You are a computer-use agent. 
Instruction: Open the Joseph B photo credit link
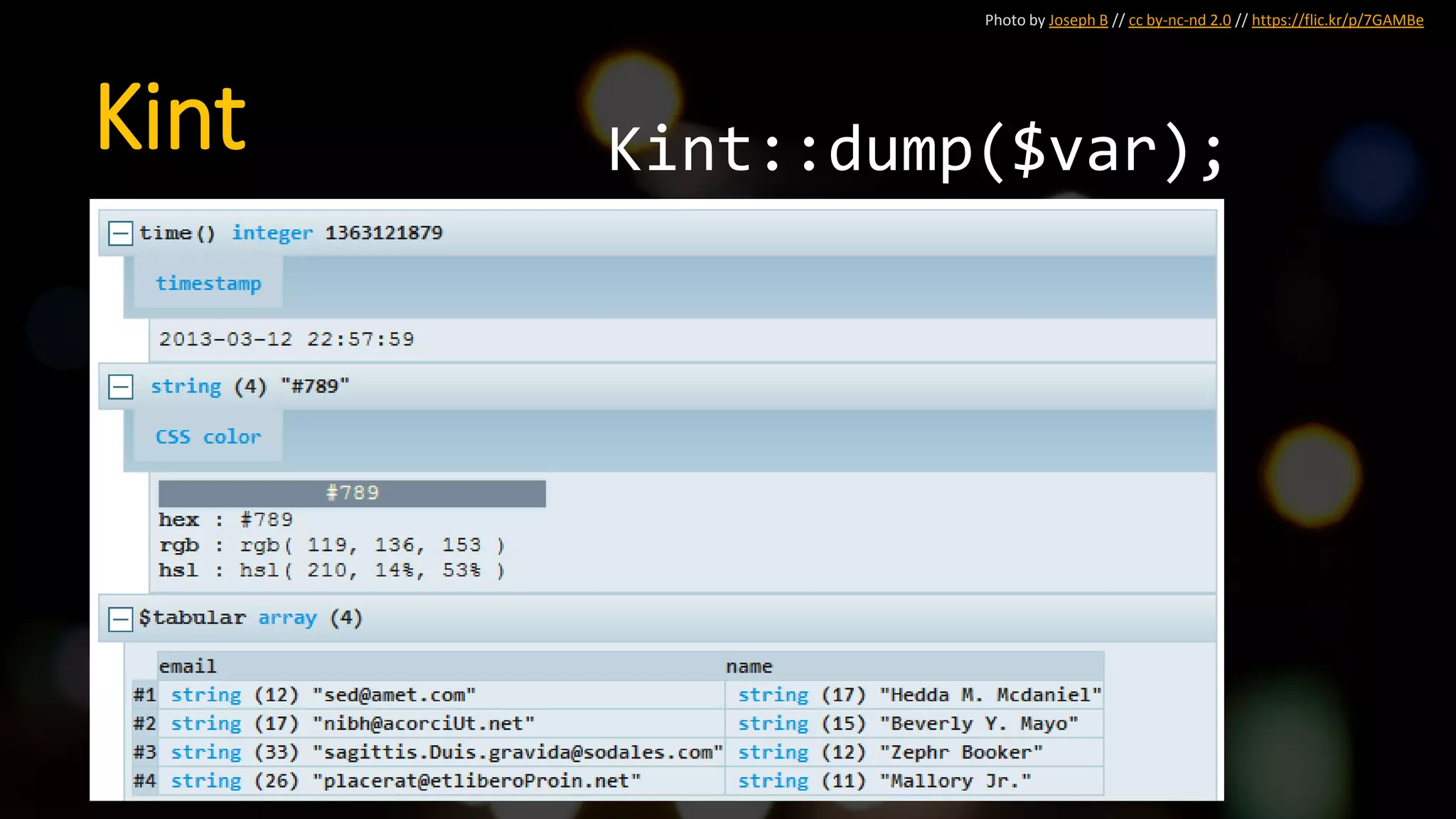[1078, 20]
